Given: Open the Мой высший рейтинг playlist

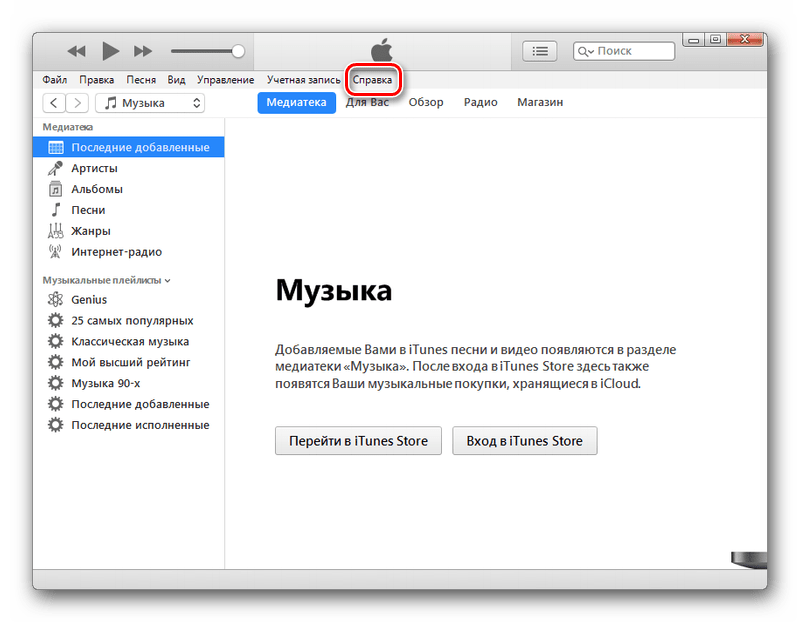Looking at the screenshot, I should click(x=129, y=362).
